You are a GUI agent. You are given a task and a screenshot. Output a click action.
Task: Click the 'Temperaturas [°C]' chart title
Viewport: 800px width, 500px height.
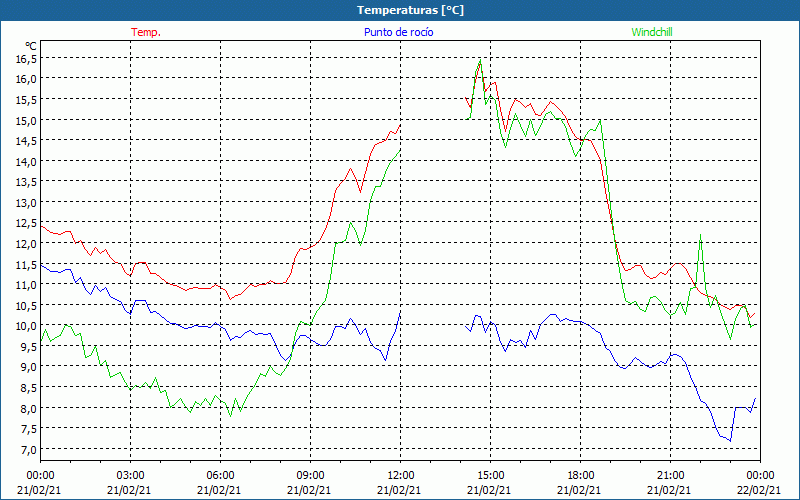(x=410, y=10)
